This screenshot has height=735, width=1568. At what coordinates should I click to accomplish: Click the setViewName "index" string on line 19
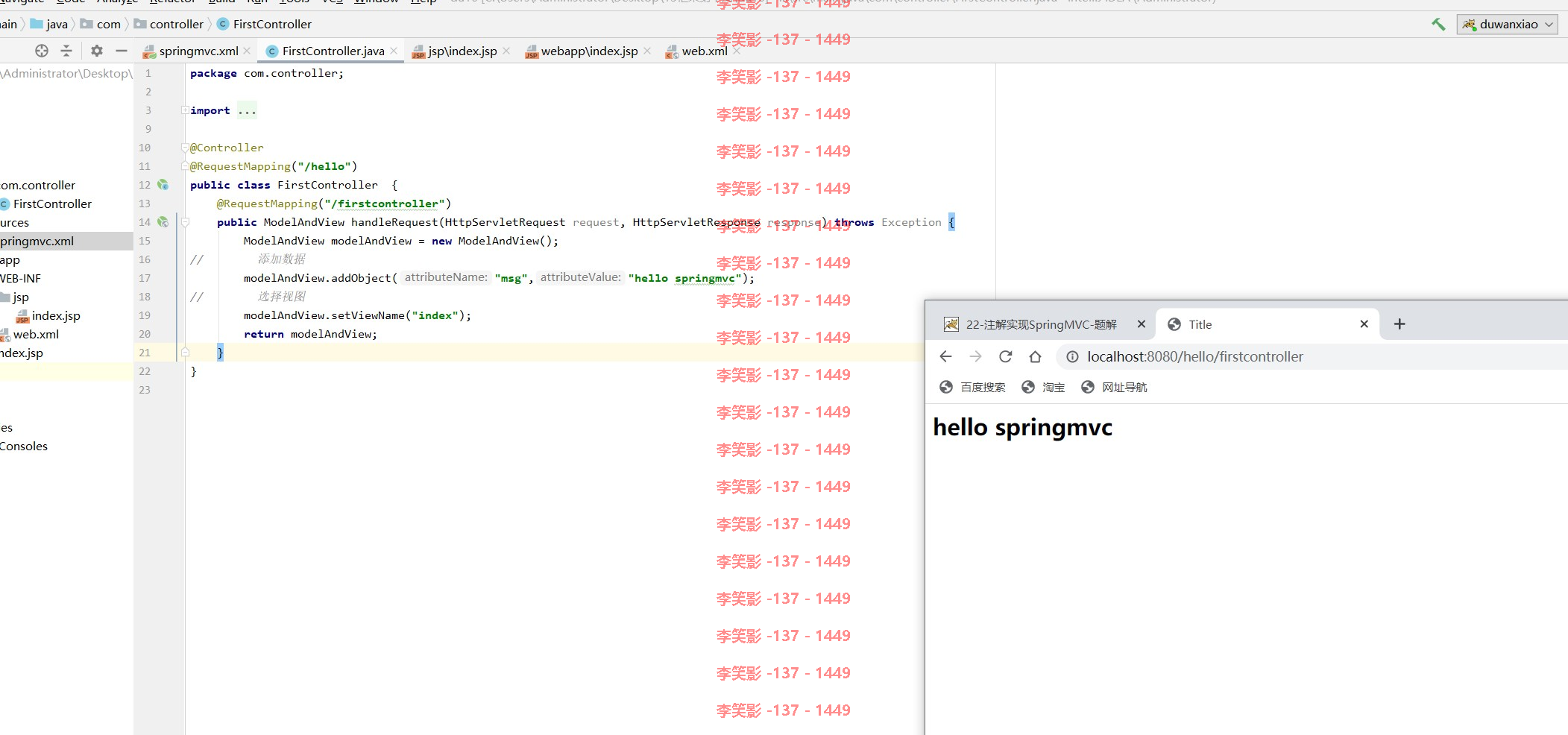pos(435,315)
